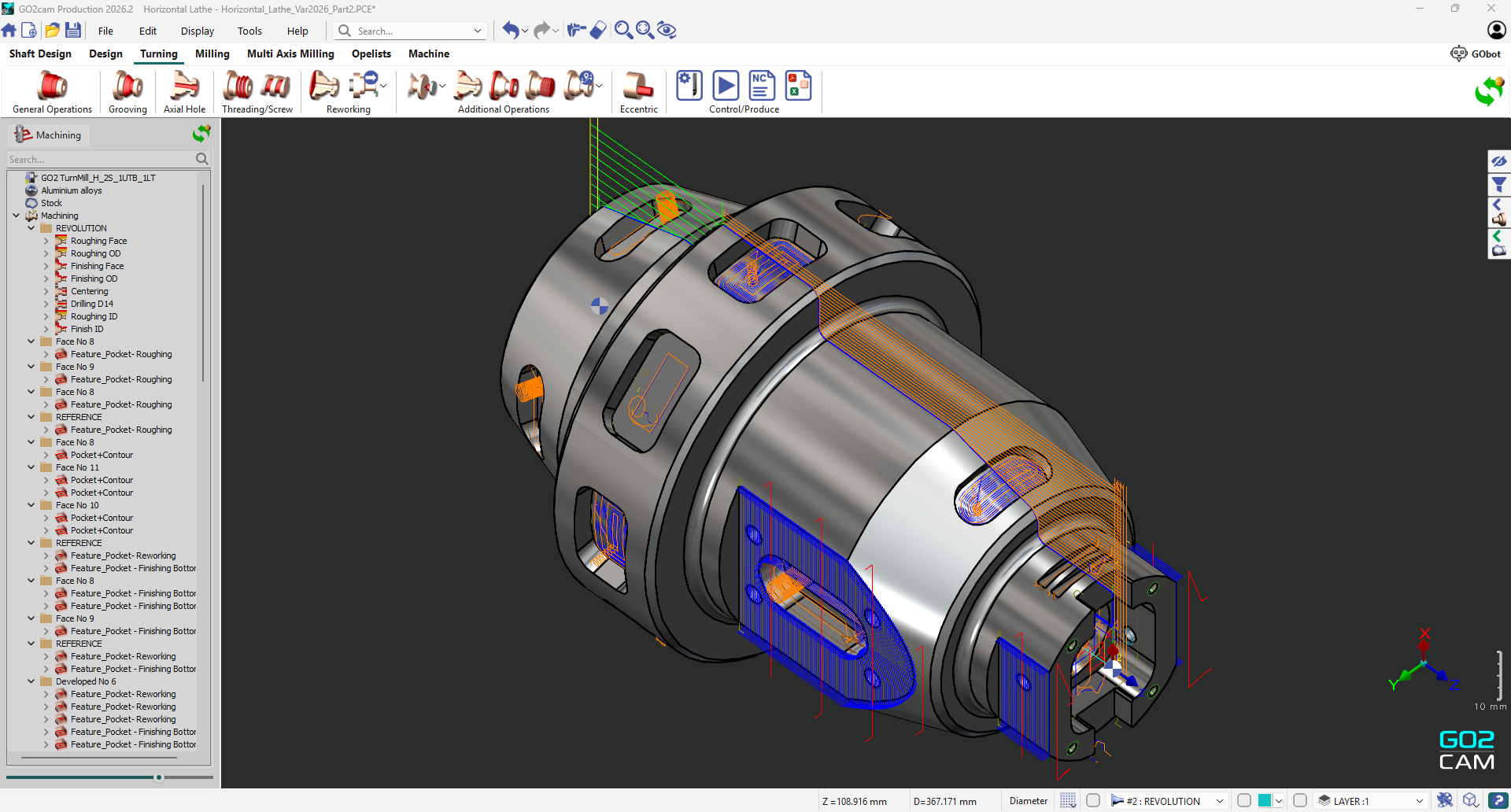Viewport: 1511px width, 812px height.
Task: Toggle the hide/show eye icon
Action: point(1498,161)
